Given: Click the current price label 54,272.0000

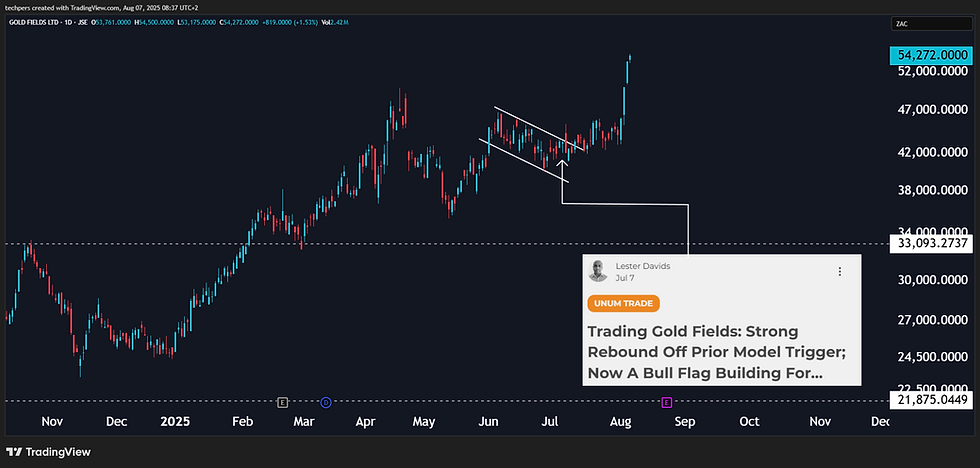Looking at the screenshot, I should 931,55.
